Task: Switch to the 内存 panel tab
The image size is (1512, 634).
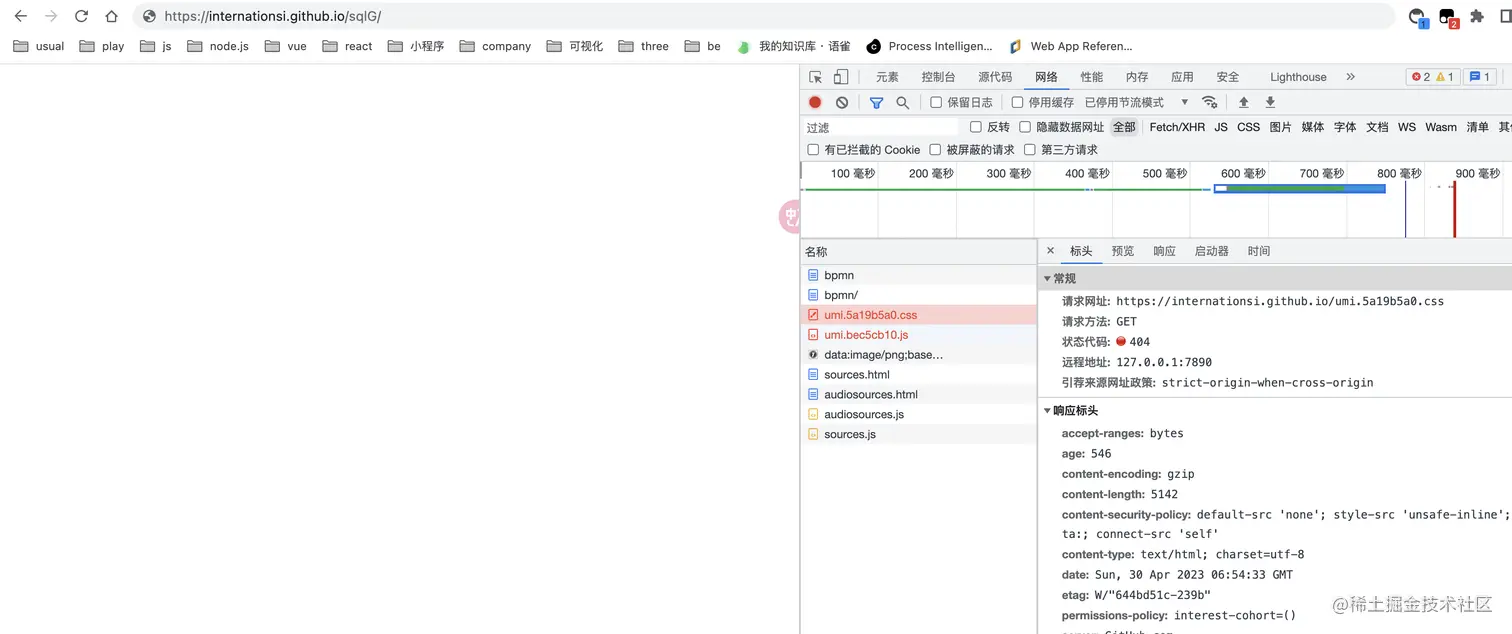Action: tap(1137, 77)
